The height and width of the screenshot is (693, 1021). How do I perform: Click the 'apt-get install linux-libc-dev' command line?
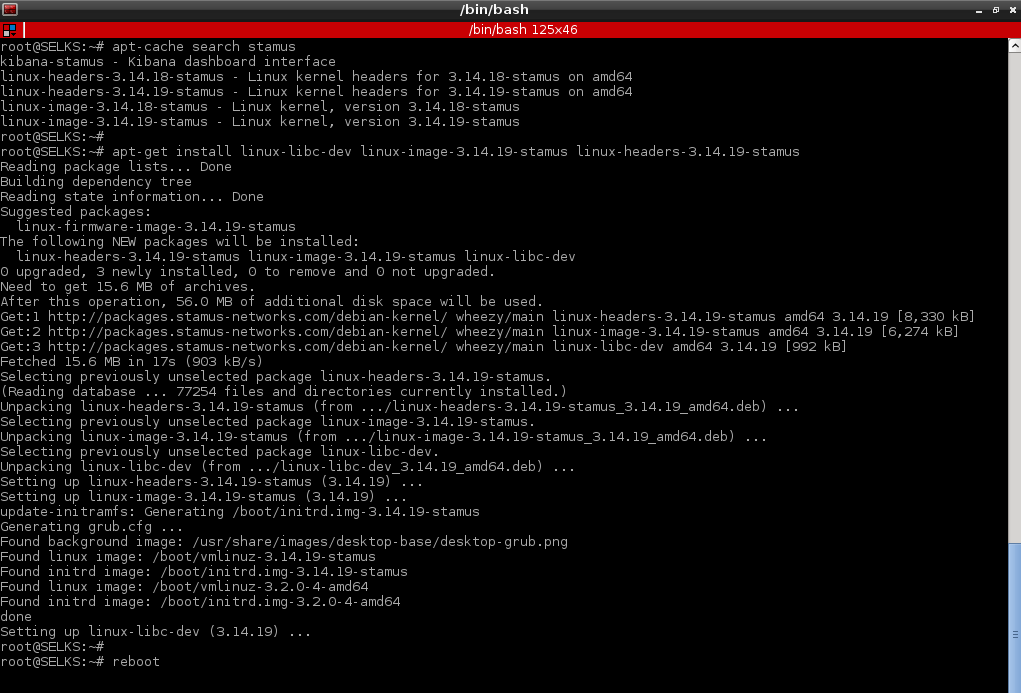pos(400,152)
